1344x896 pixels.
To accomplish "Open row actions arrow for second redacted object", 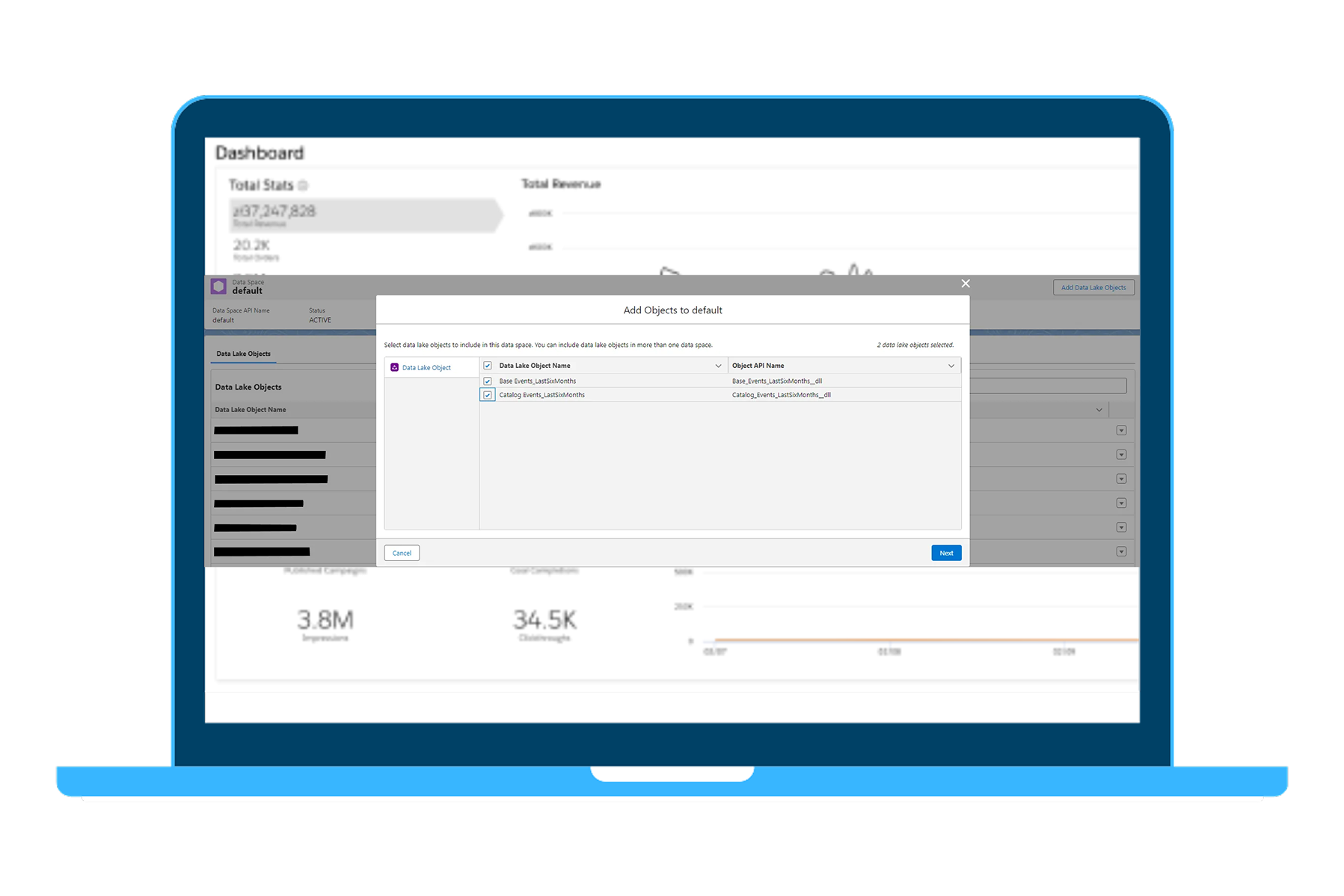I will point(1121,455).
